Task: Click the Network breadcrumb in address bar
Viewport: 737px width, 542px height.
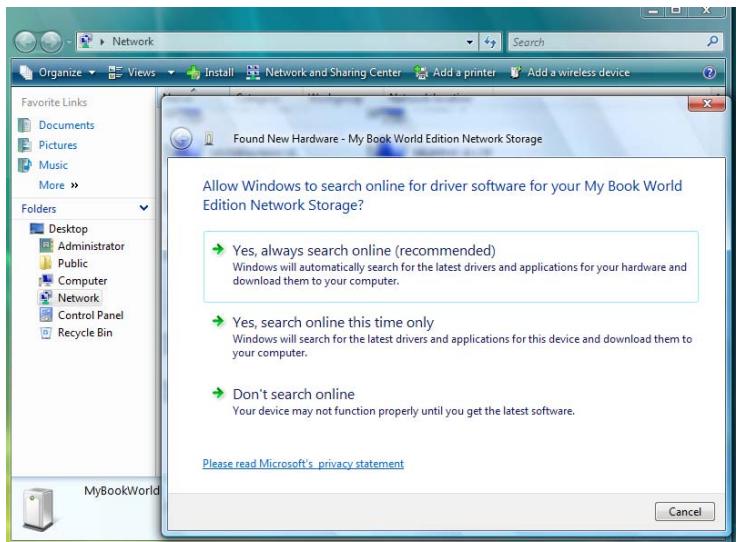Action: [x=133, y=41]
